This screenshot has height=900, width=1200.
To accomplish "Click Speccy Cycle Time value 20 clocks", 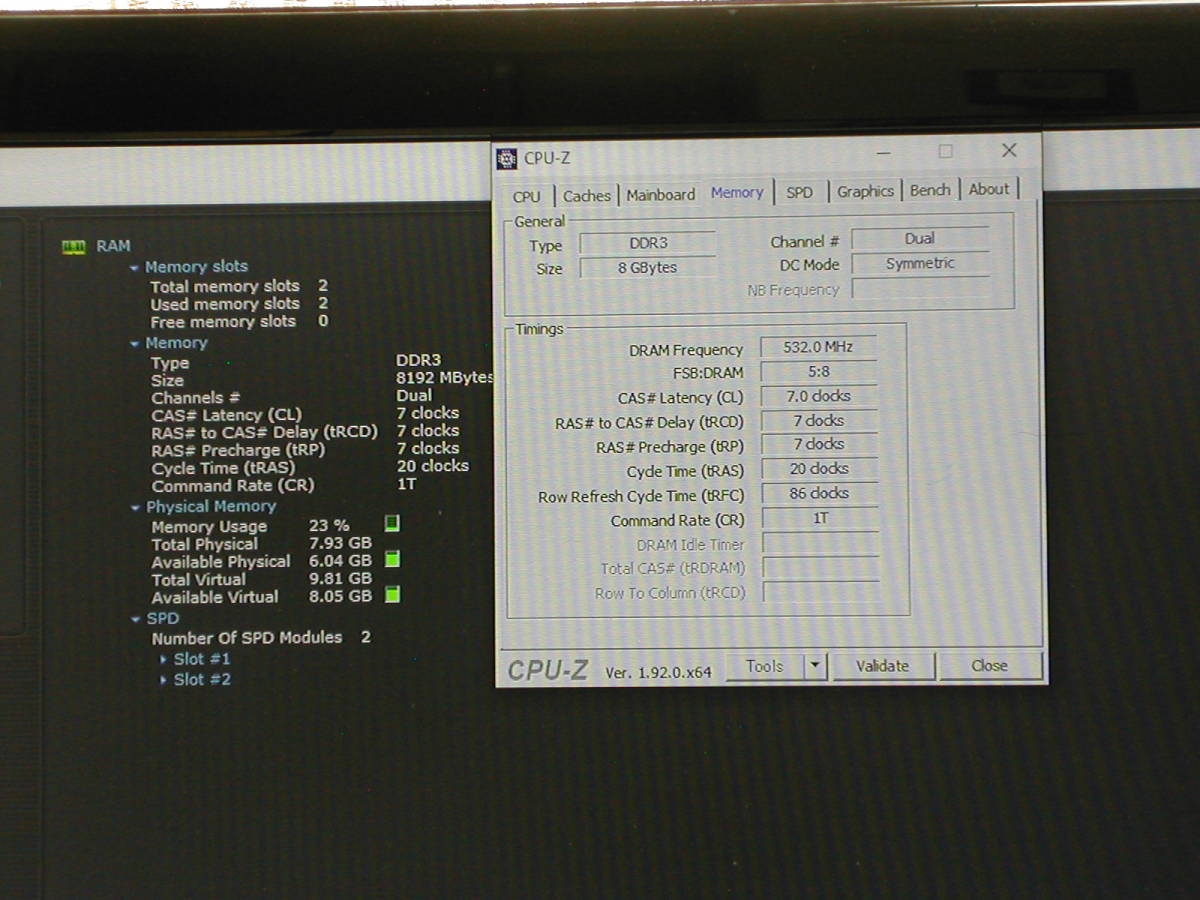I will click(432, 466).
